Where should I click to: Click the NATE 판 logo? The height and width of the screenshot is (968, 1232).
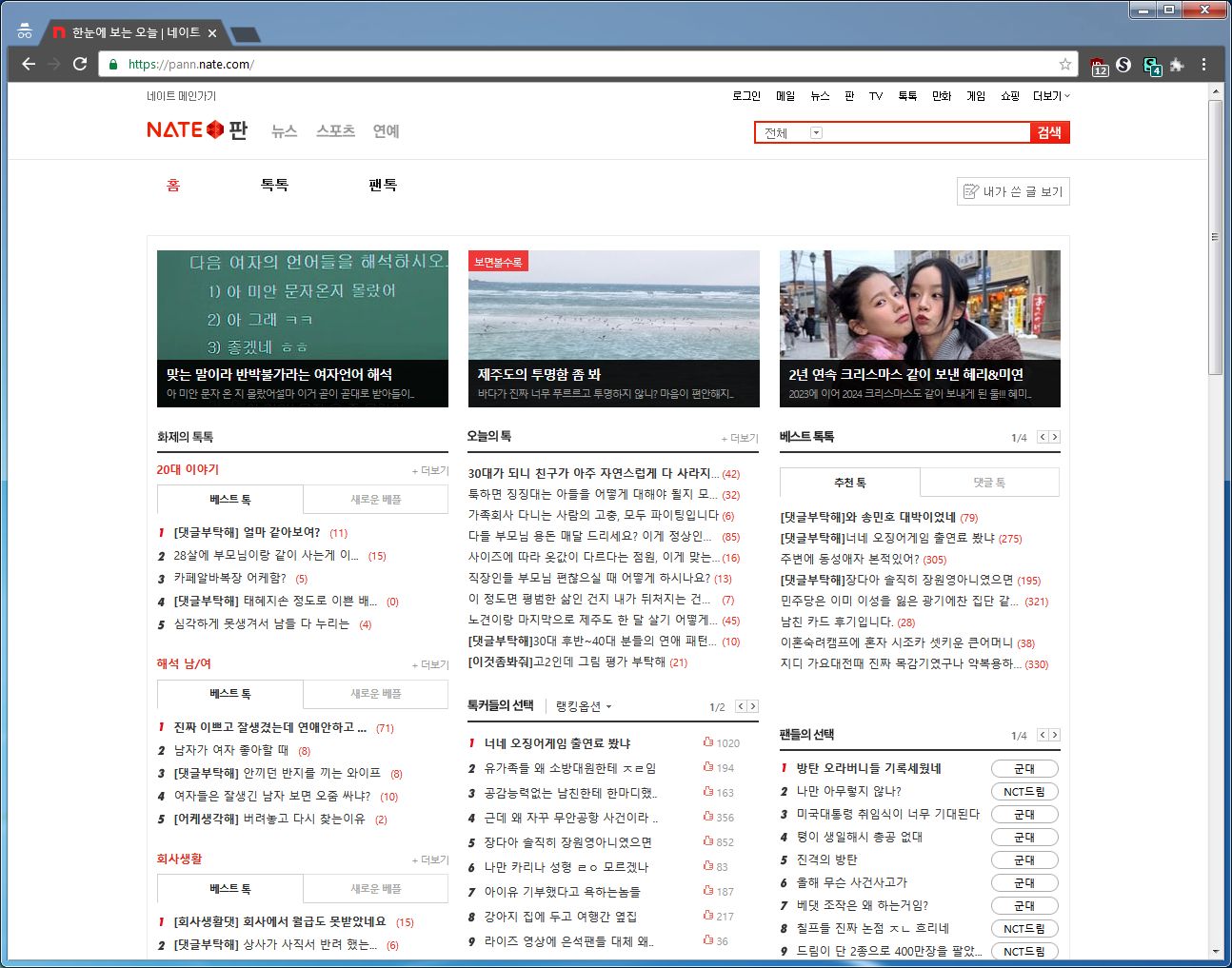click(197, 129)
